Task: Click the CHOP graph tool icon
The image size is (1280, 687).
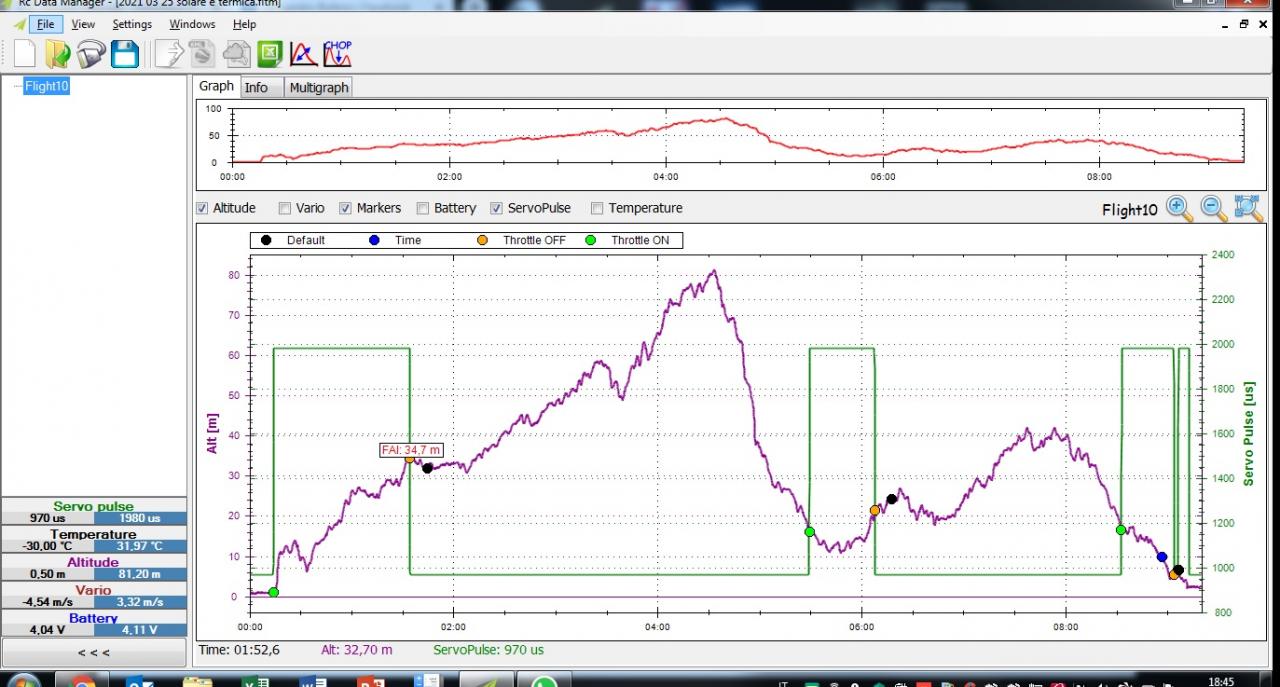Action: click(337, 54)
